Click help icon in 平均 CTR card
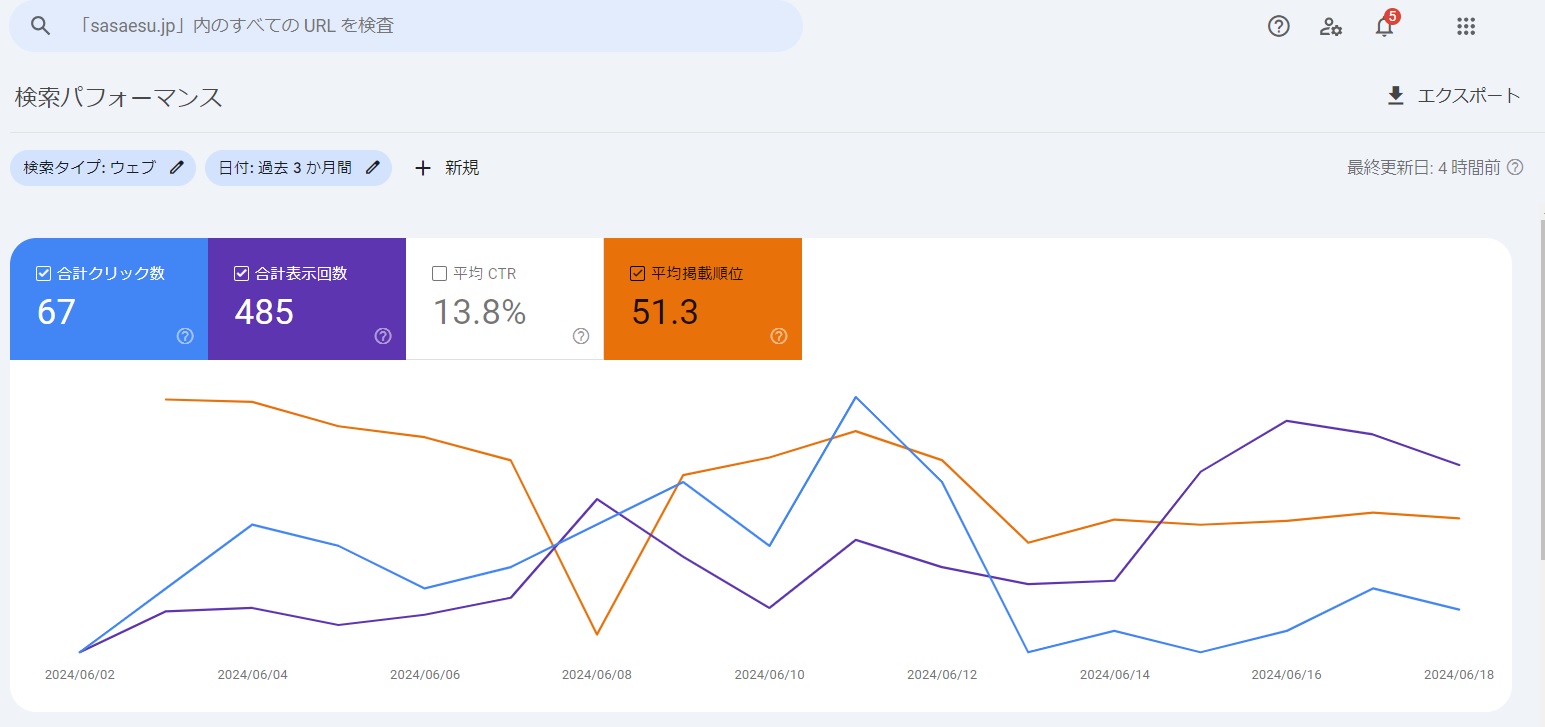 pyautogui.click(x=581, y=336)
